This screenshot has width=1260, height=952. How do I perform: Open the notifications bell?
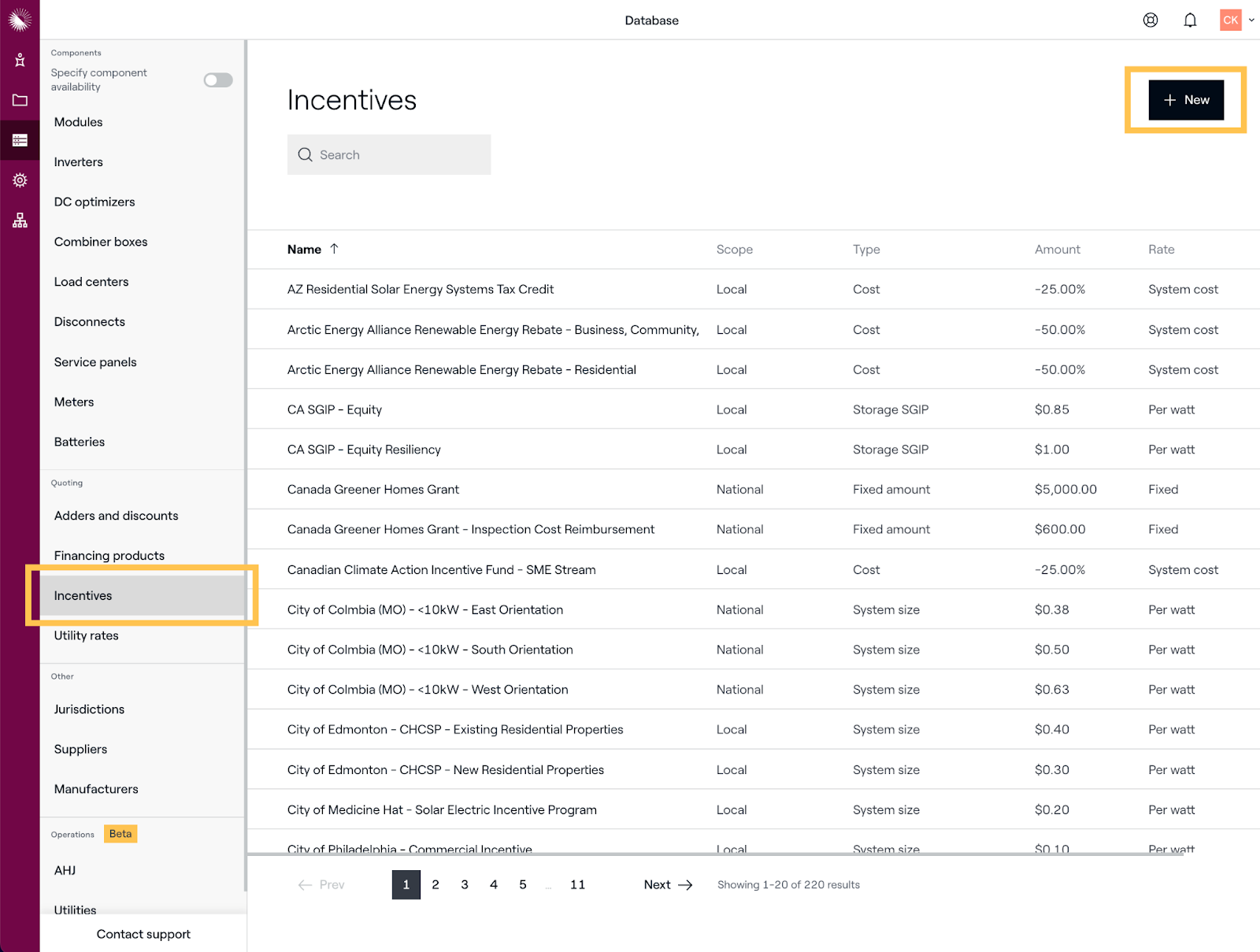click(x=1190, y=20)
